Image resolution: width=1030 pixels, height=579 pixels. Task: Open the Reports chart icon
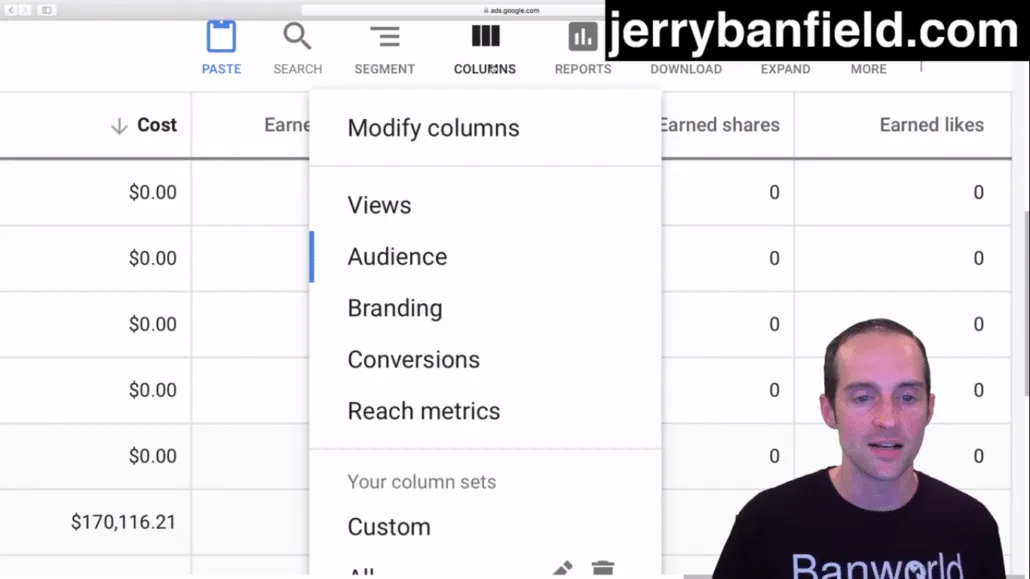(583, 37)
